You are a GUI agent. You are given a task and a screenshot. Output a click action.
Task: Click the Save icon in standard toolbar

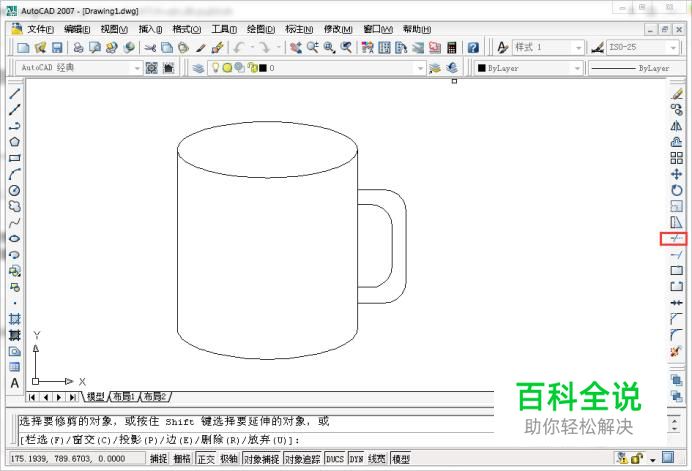(x=57, y=47)
